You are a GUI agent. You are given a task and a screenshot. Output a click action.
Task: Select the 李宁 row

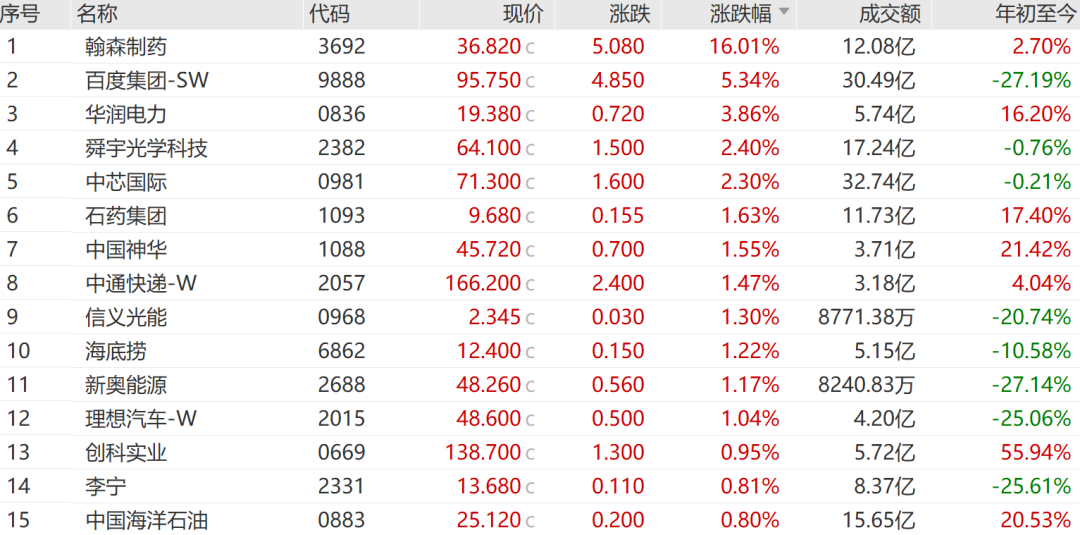tap(540, 486)
